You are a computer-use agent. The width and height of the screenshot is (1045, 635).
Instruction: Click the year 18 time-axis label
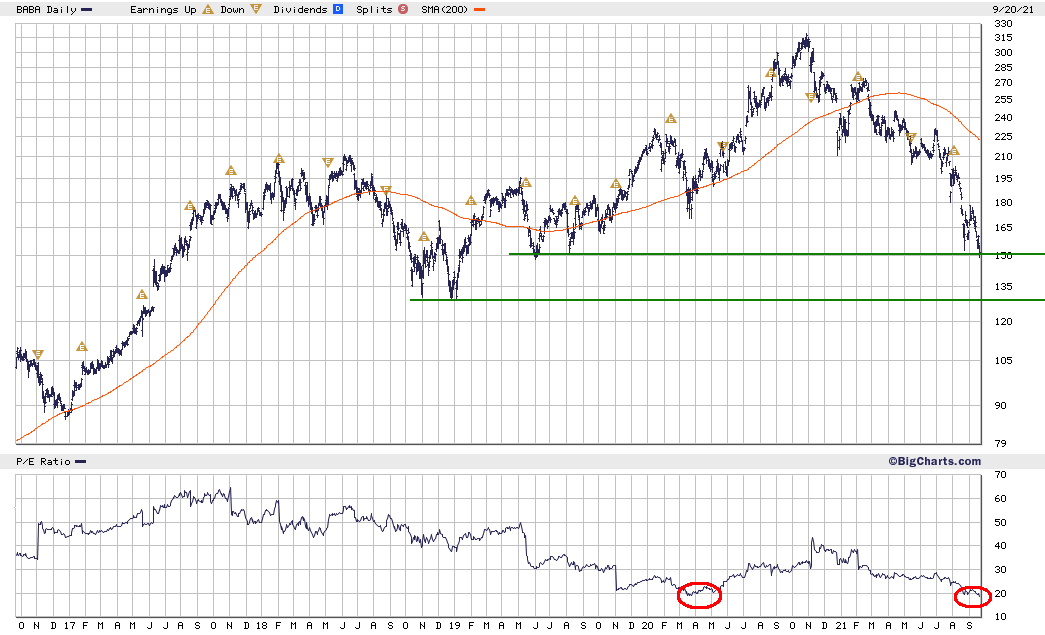[x=261, y=626]
